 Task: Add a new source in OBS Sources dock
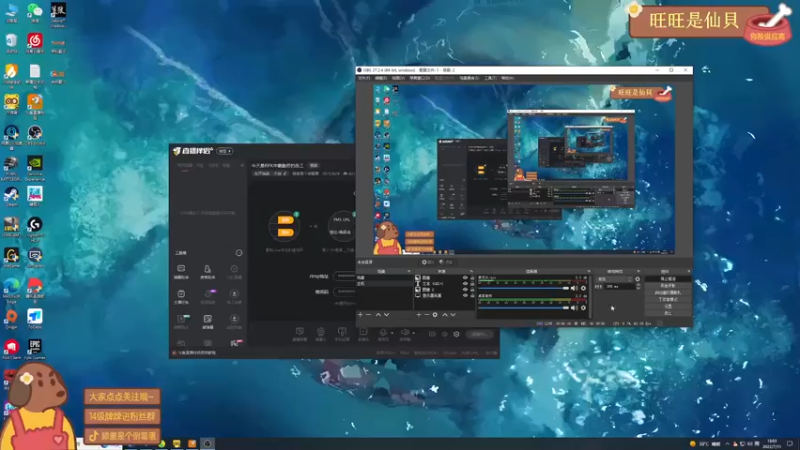[x=418, y=315]
